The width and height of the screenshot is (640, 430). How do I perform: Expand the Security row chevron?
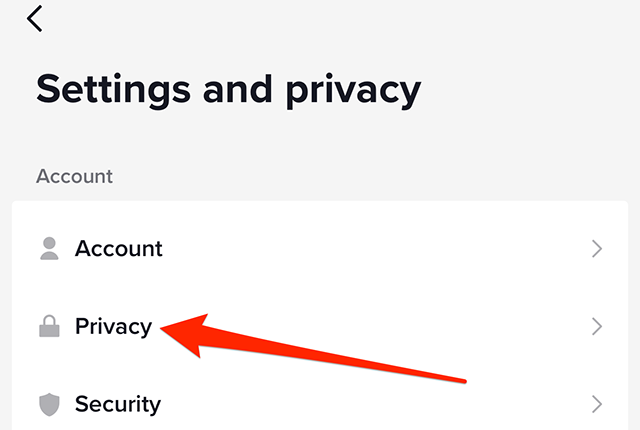(597, 404)
